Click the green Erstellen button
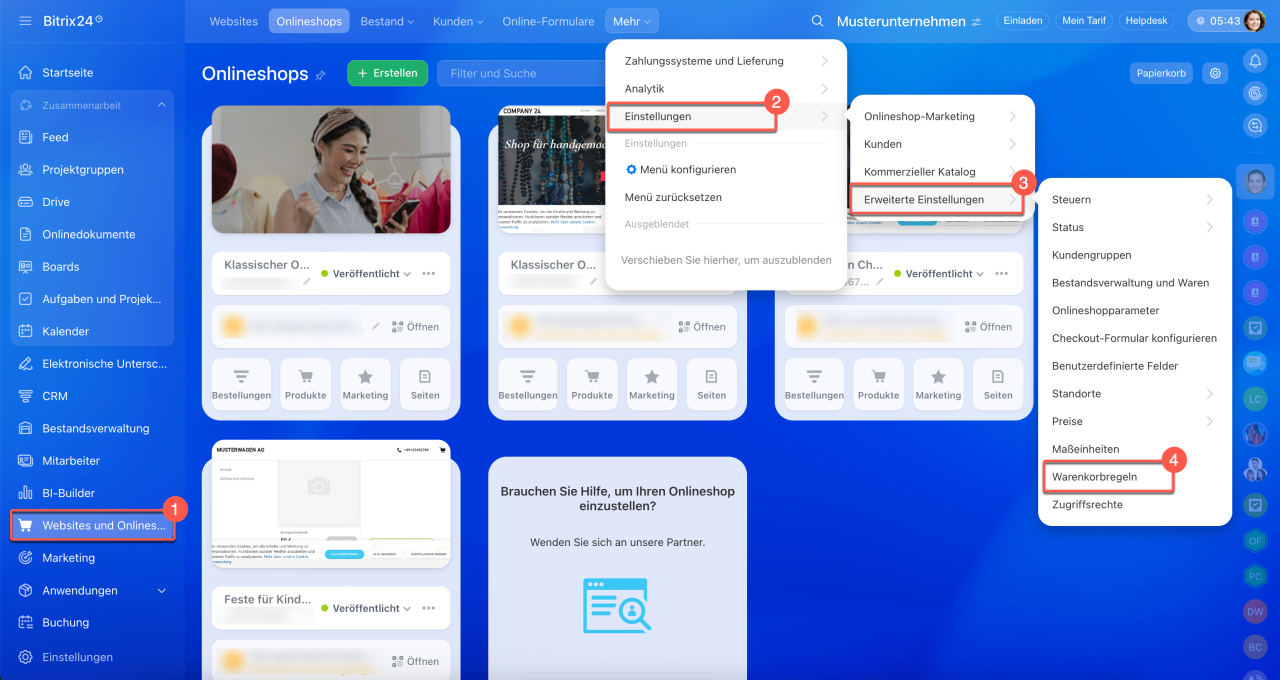 point(388,73)
